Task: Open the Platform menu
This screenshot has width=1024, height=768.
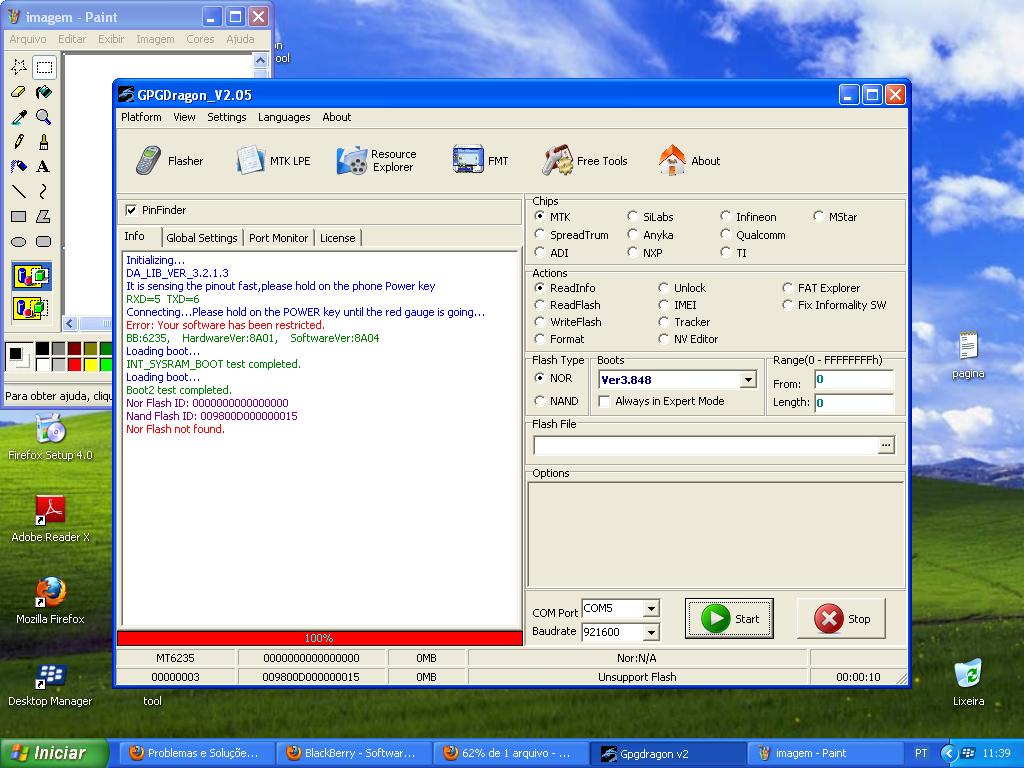Action: [141, 117]
